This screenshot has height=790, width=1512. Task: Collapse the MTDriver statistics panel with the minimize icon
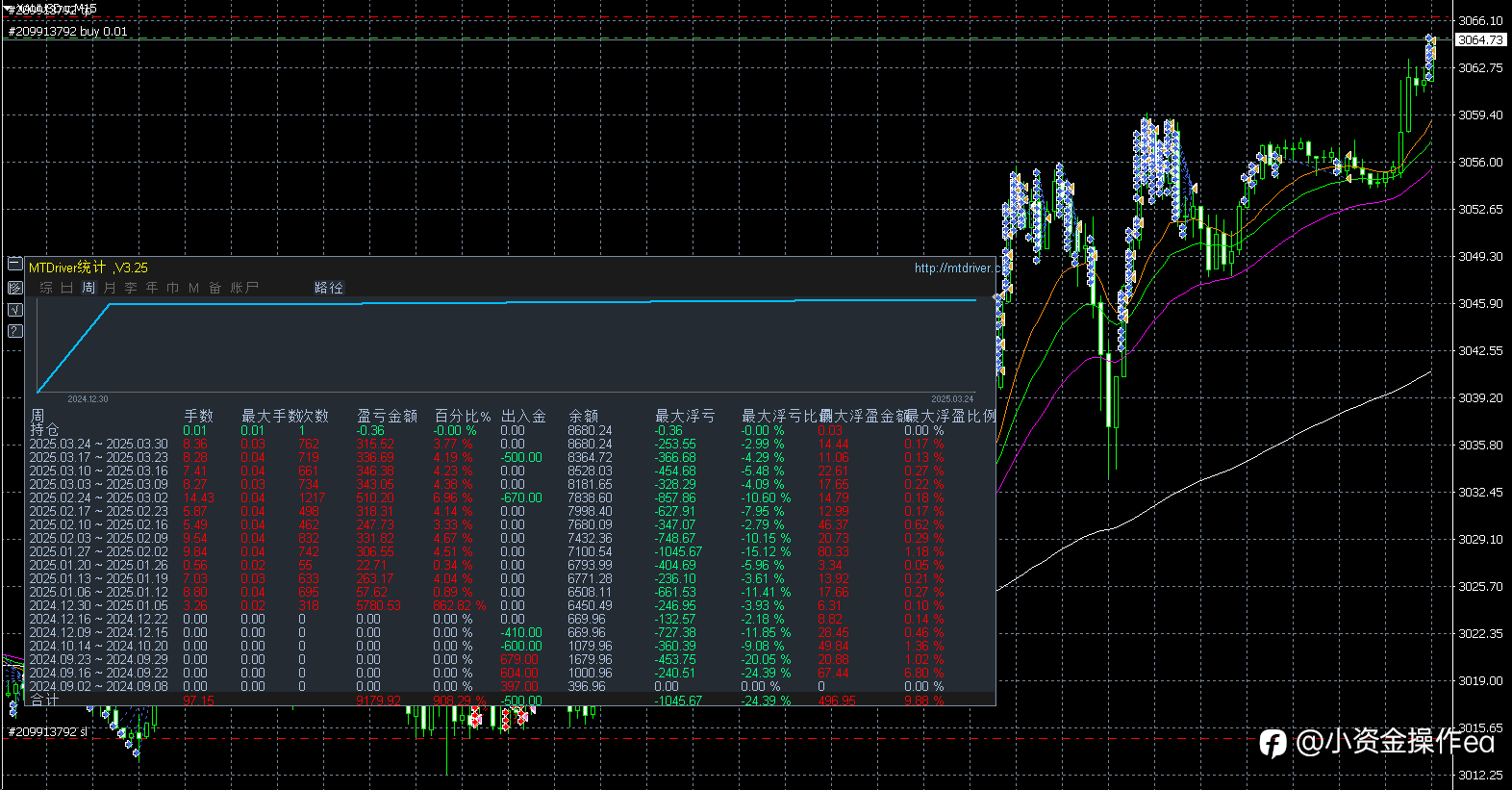coord(14,265)
